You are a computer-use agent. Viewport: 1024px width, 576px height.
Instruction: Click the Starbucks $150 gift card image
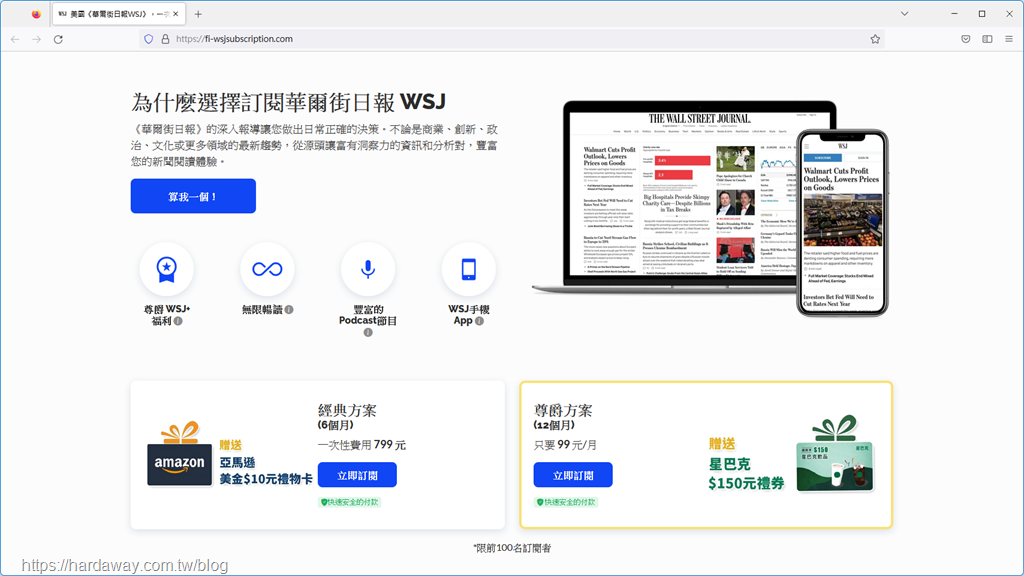[835, 454]
